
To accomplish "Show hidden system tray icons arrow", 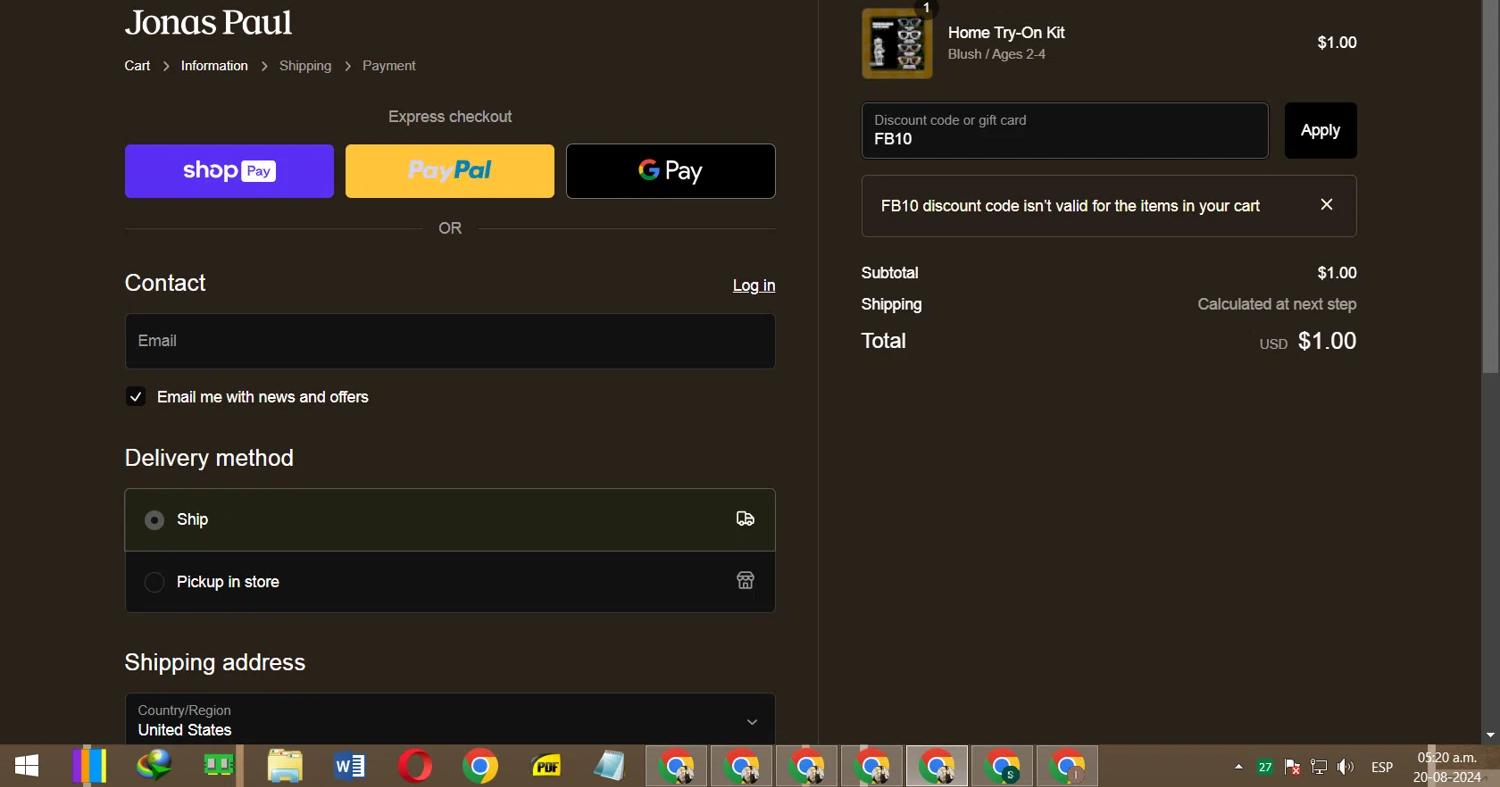I will (x=1238, y=767).
